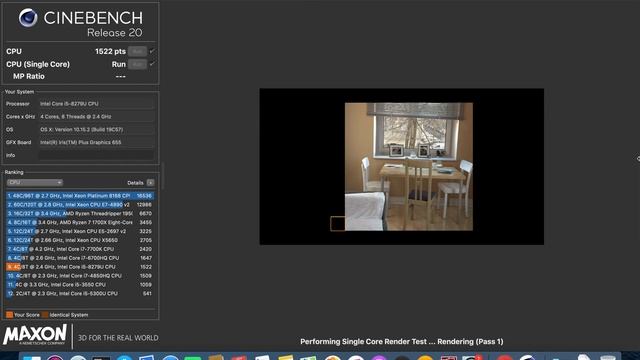Click the Run button in the CPU row
Image resolution: width=640 pixels, height=360 pixels.
pos(137,51)
